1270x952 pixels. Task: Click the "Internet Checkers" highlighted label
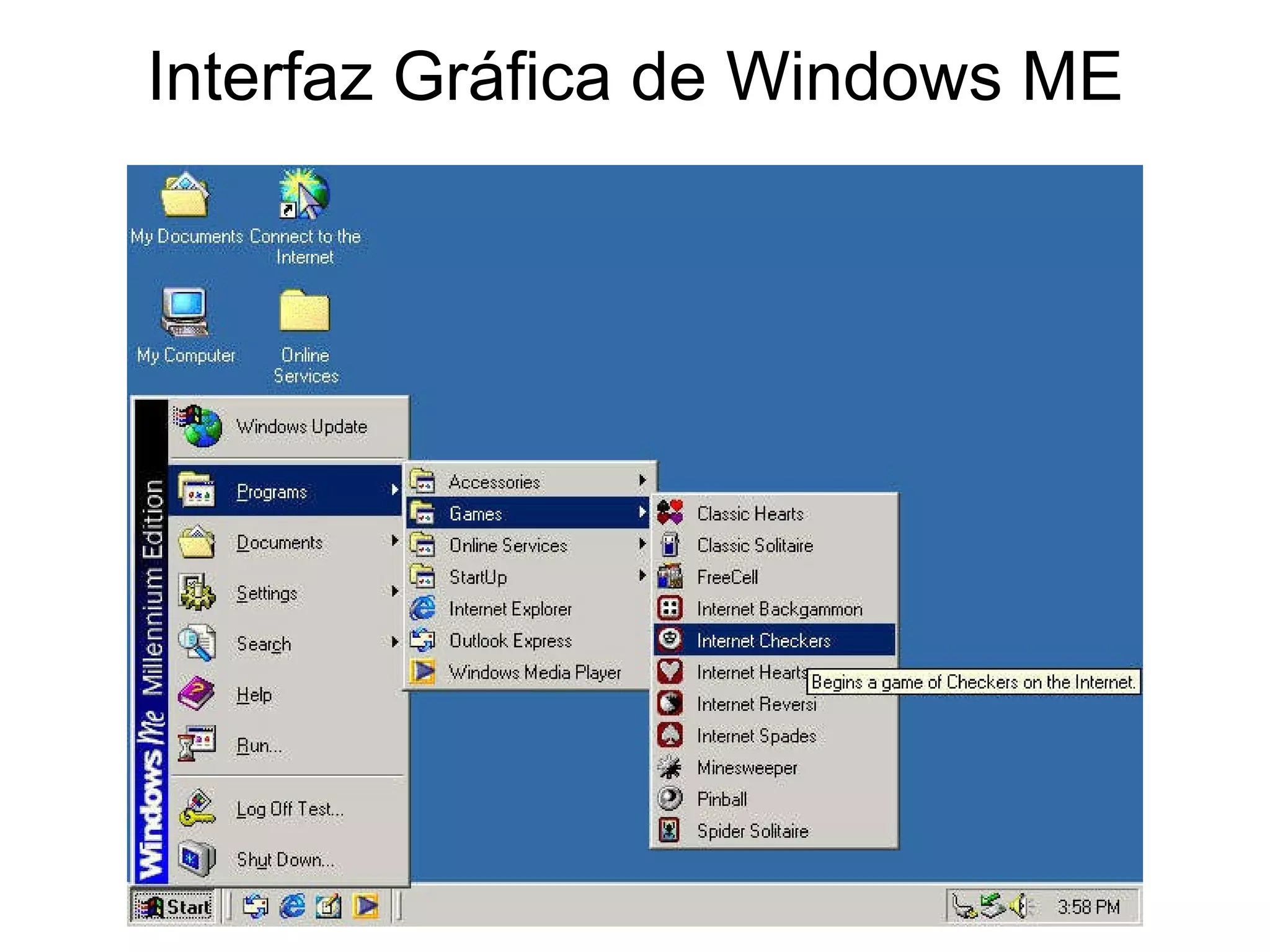(763, 640)
